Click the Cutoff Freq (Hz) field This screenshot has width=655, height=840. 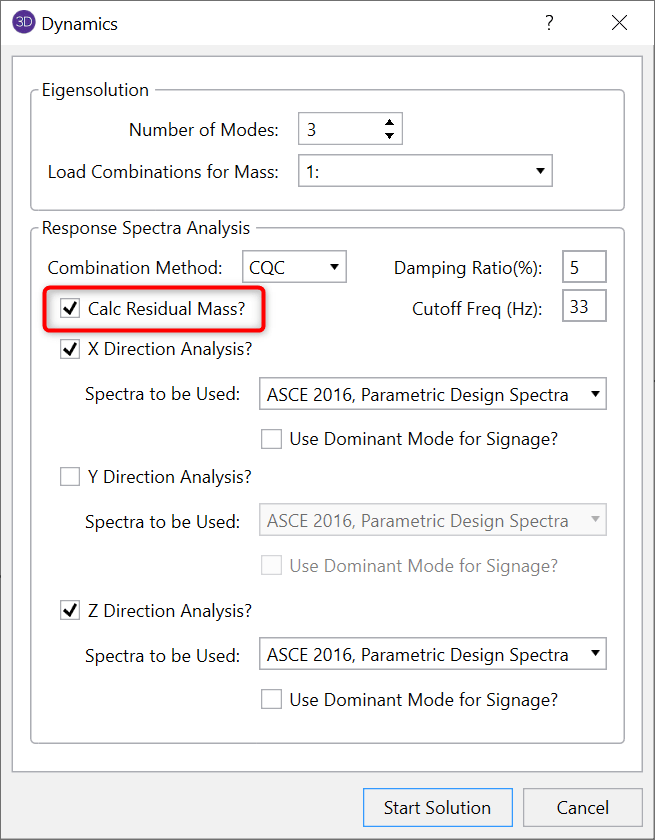[584, 307]
